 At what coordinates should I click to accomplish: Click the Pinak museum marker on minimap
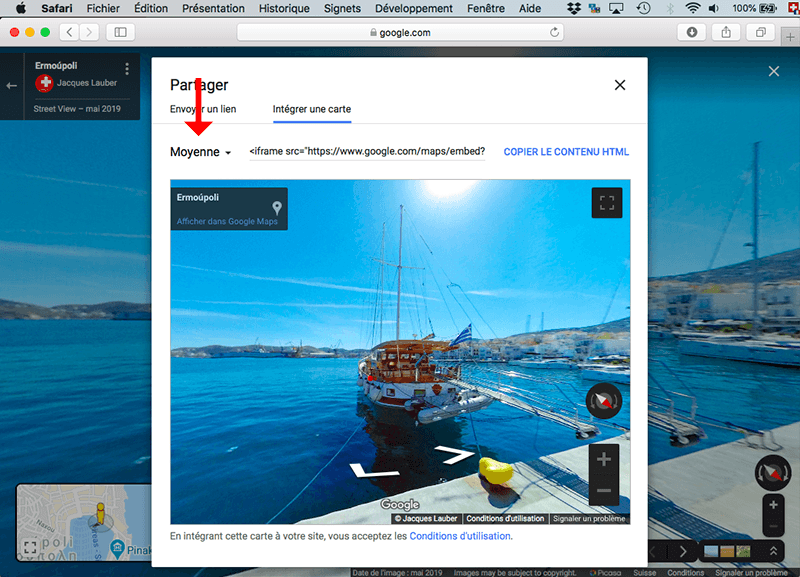[x=117, y=548]
